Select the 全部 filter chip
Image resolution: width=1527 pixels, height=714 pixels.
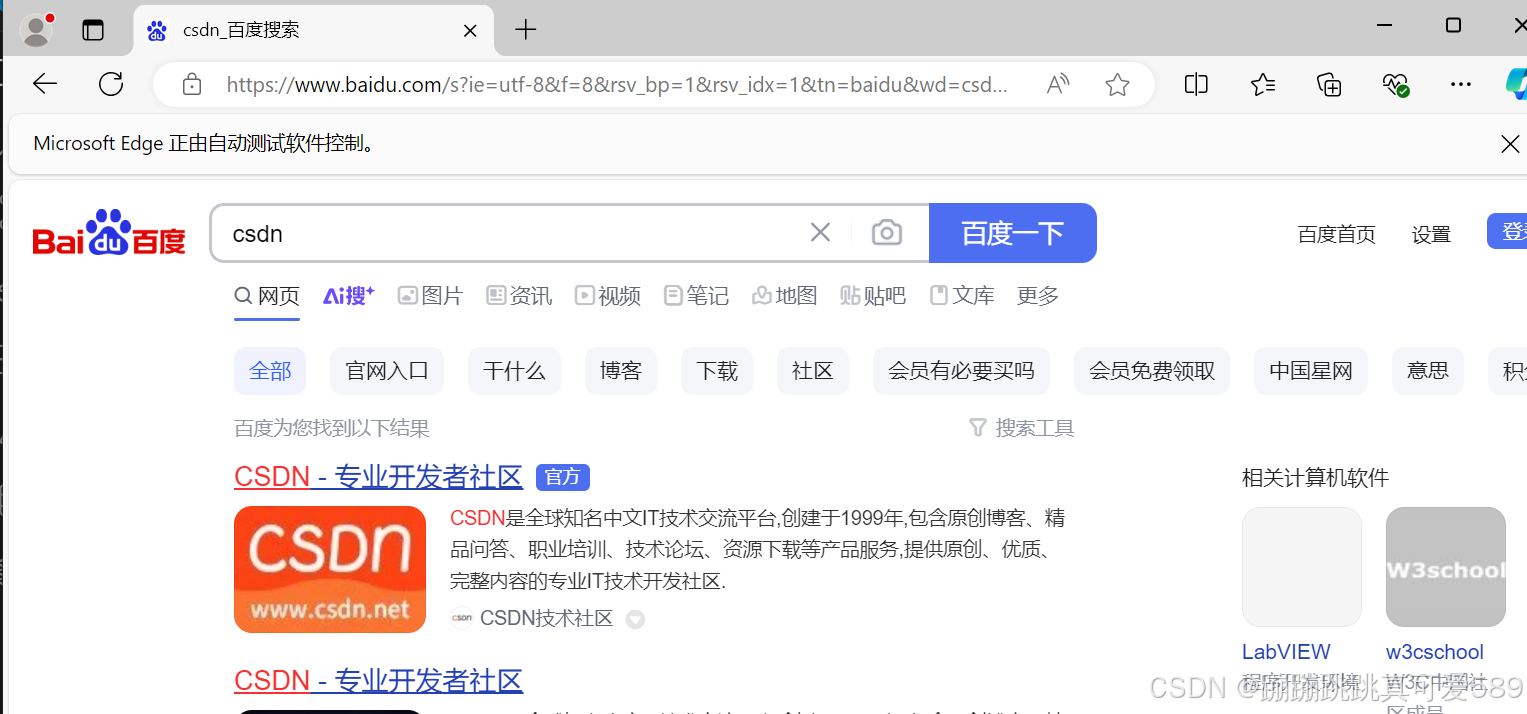coord(270,371)
